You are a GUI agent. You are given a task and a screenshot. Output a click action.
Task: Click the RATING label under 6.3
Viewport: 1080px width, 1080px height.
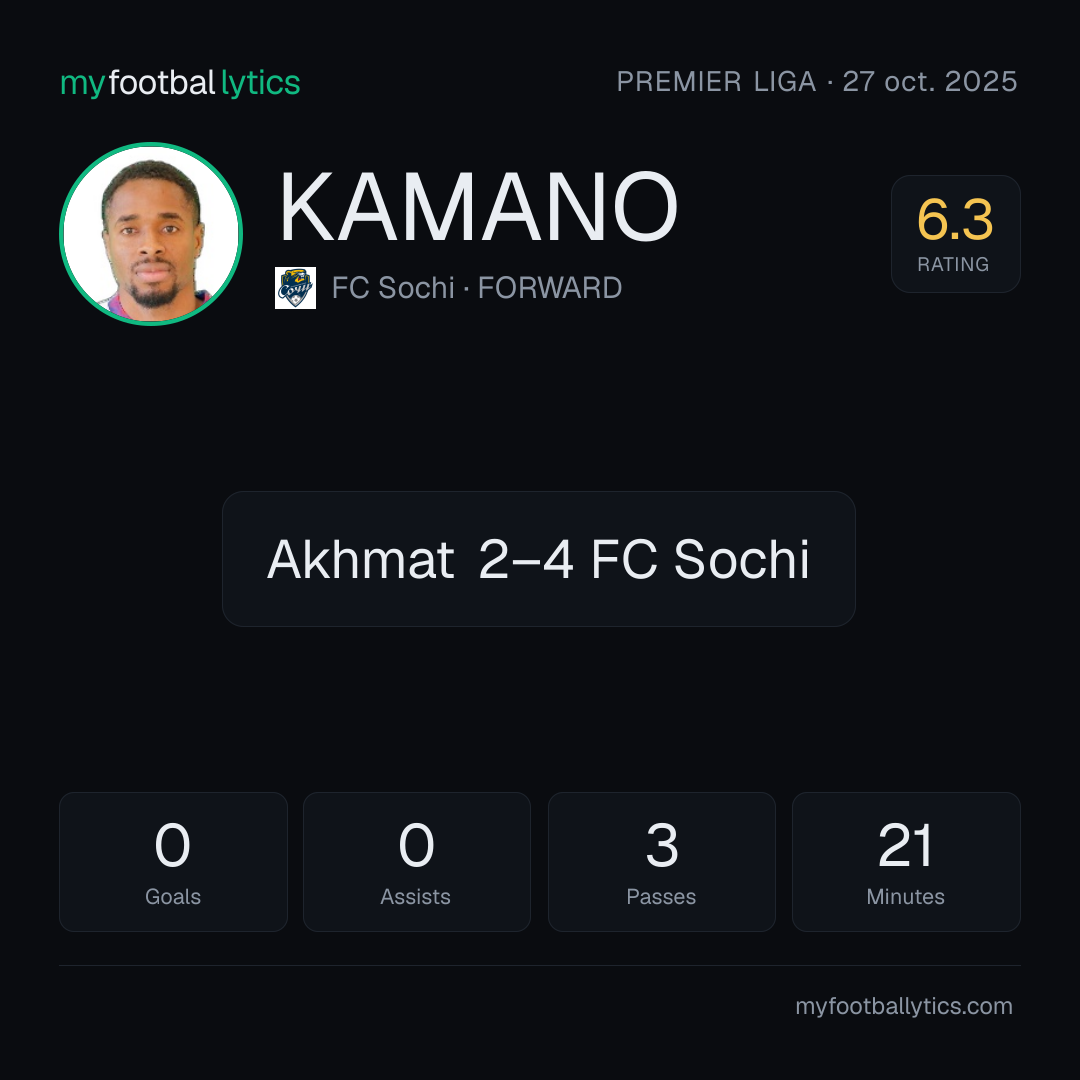tap(953, 264)
